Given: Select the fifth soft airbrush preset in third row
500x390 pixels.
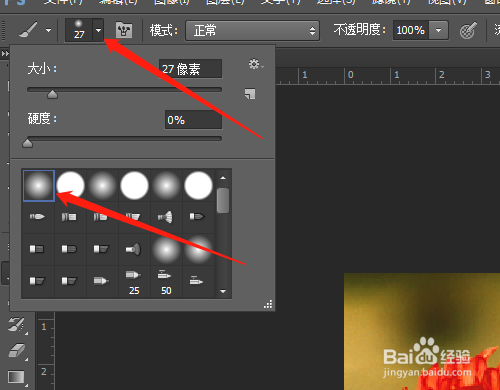Looking at the screenshot, I should (166, 249).
